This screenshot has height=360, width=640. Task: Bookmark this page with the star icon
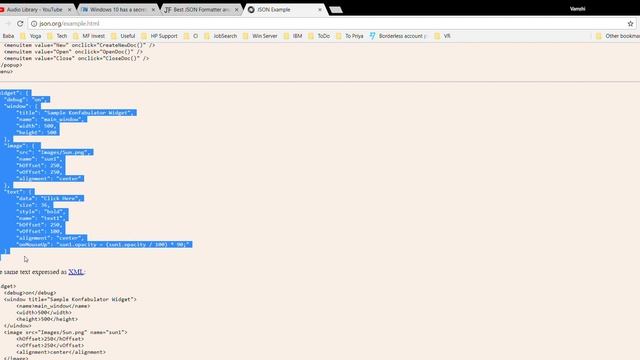pos(630,24)
